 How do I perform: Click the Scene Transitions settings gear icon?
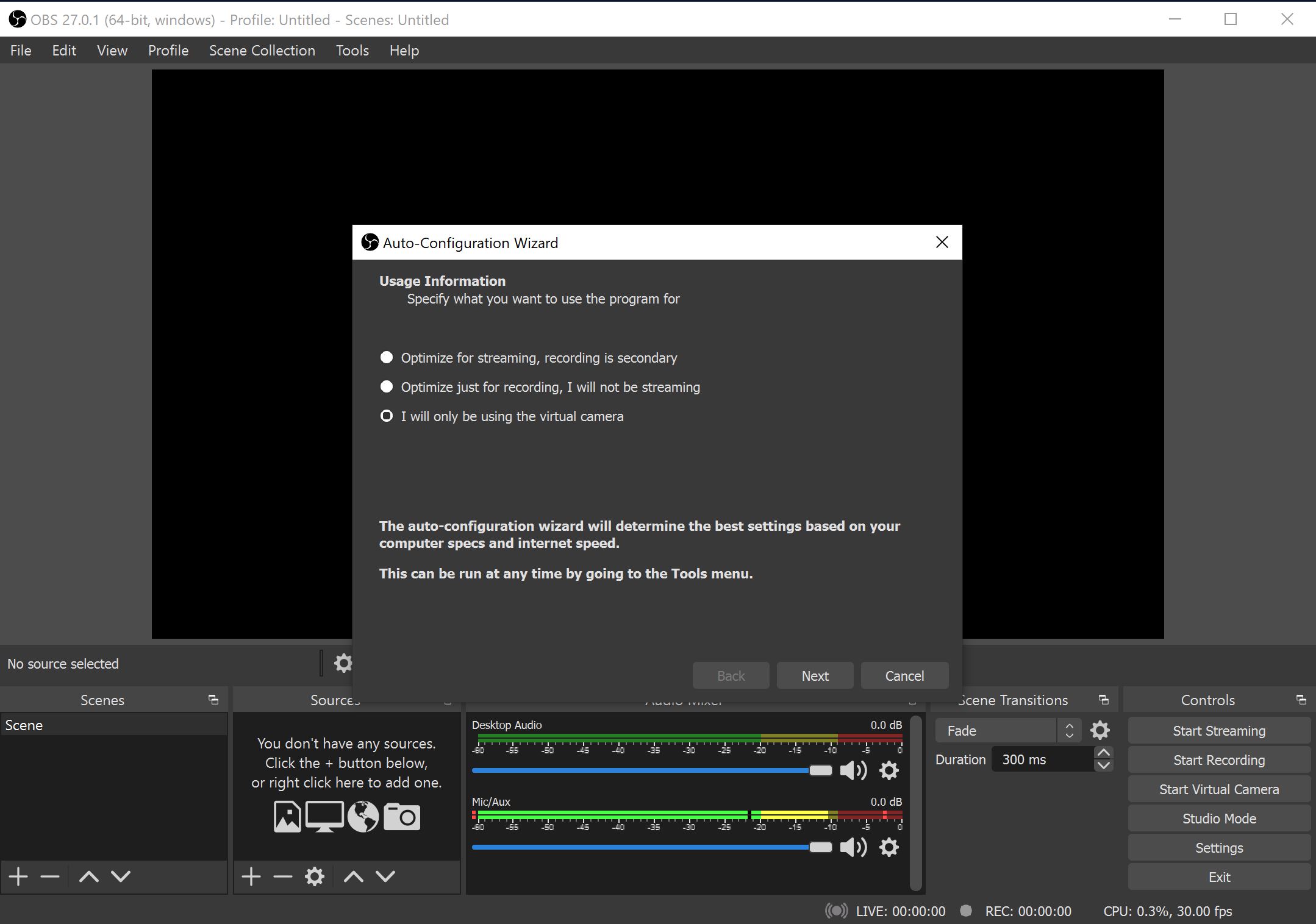coord(1100,730)
